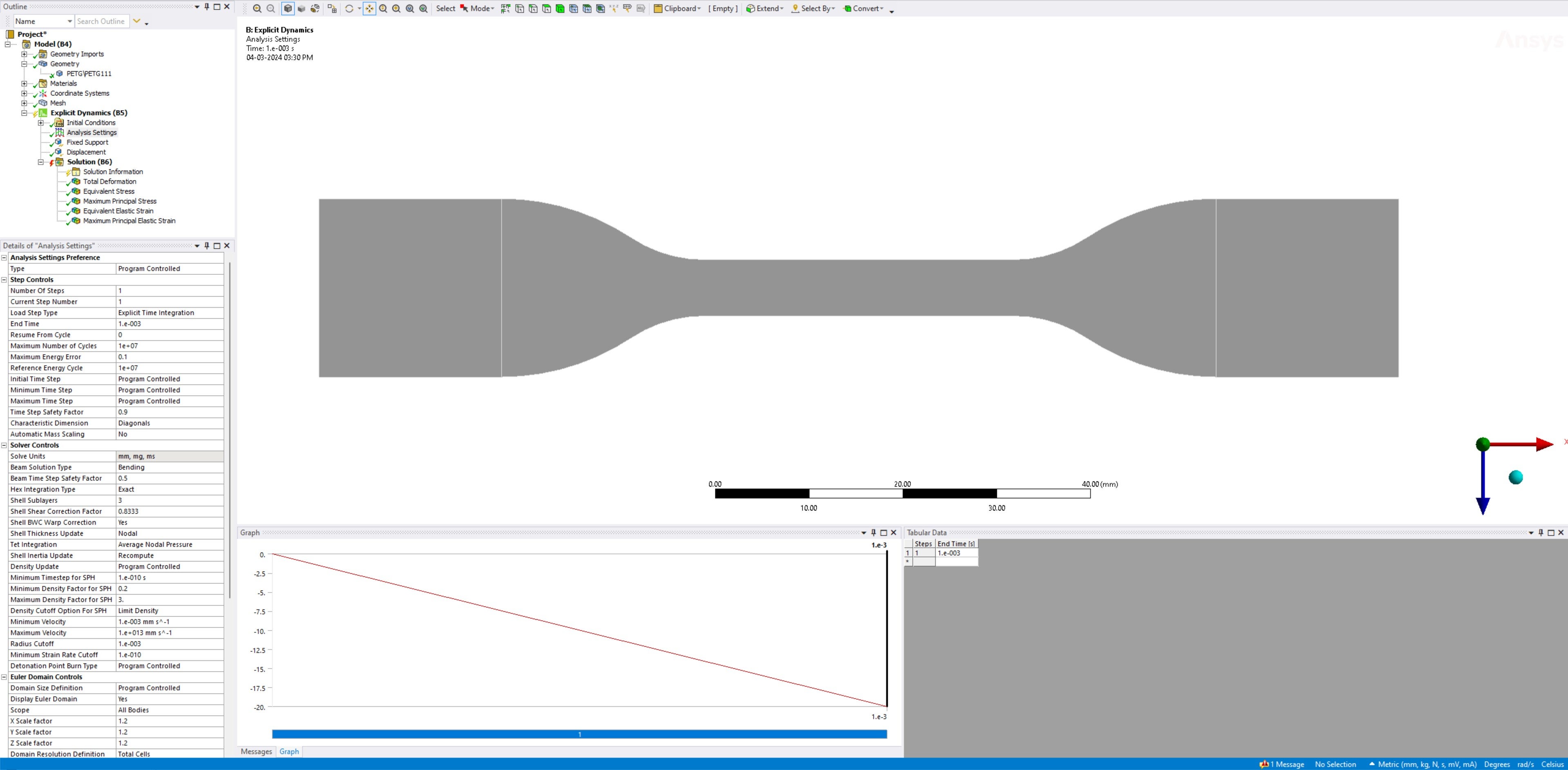Toggle the shaded exterior and edges icon
The image size is (1568, 770).
(x=288, y=9)
